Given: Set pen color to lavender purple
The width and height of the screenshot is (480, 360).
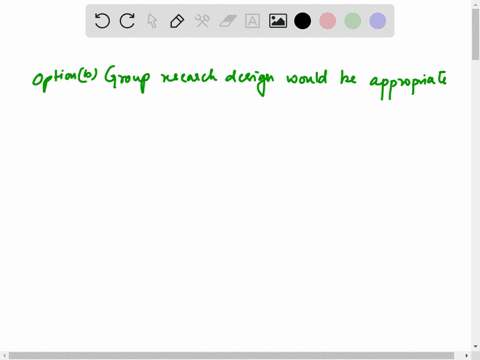Looking at the screenshot, I should coord(378,21).
